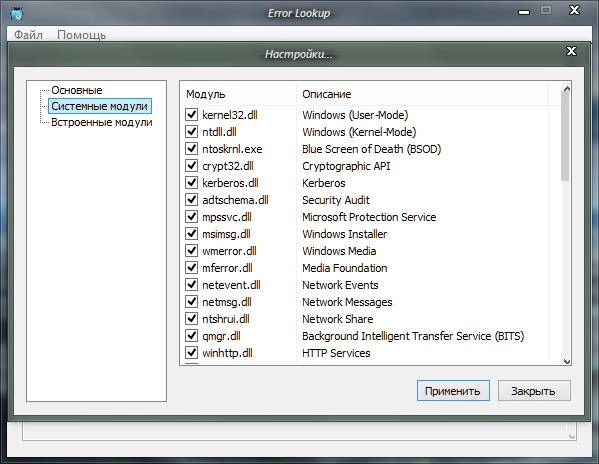The height and width of the screenshot is (464, 599).
Task: Open the Файл menu
Action: click(28, 35)
